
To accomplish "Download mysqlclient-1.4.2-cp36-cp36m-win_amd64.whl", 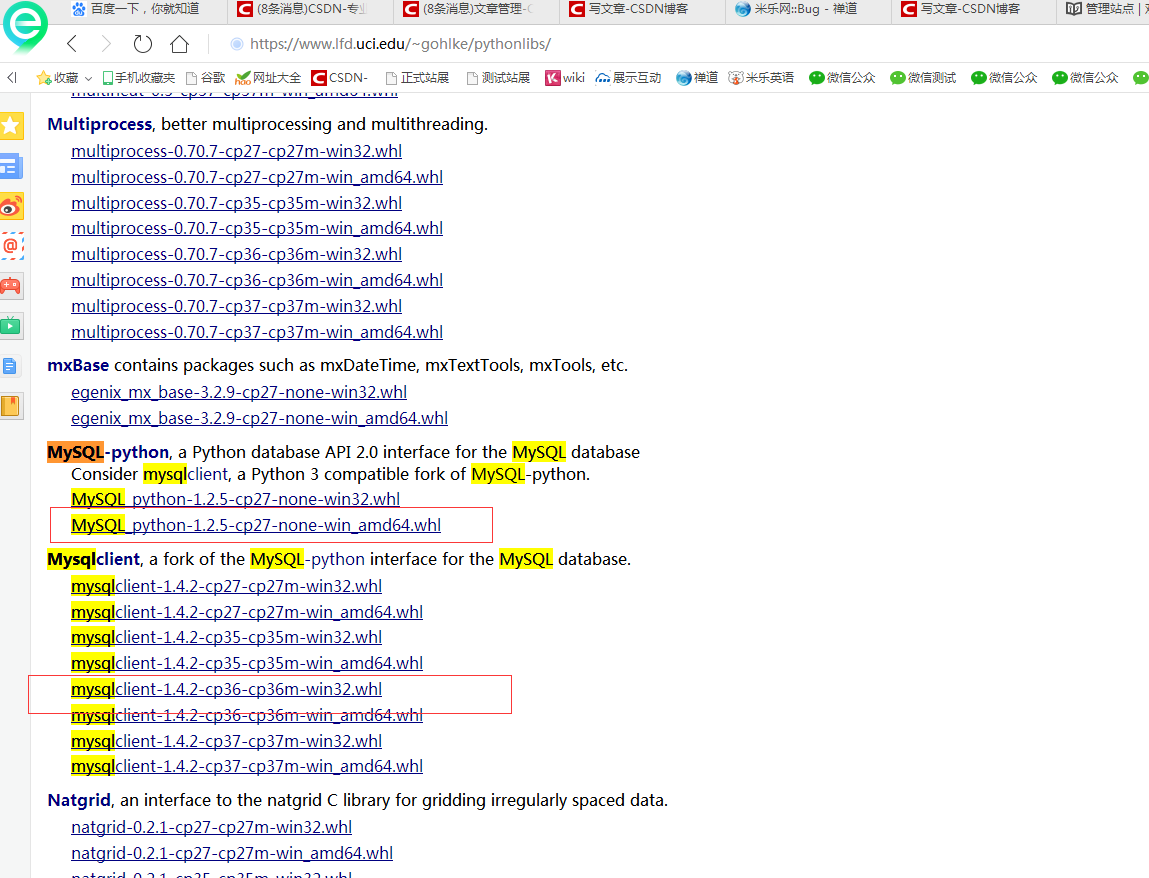I will (x=247, y=715).
